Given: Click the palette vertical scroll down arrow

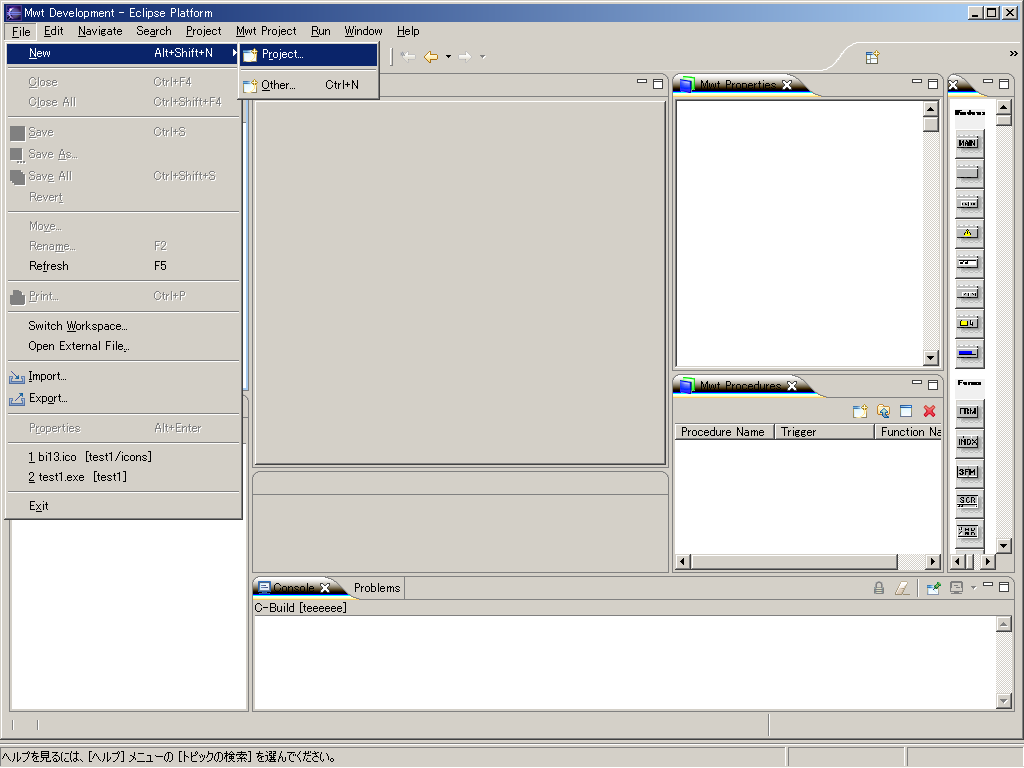Looking at the screenshot, I should [x=1004, y=545].
